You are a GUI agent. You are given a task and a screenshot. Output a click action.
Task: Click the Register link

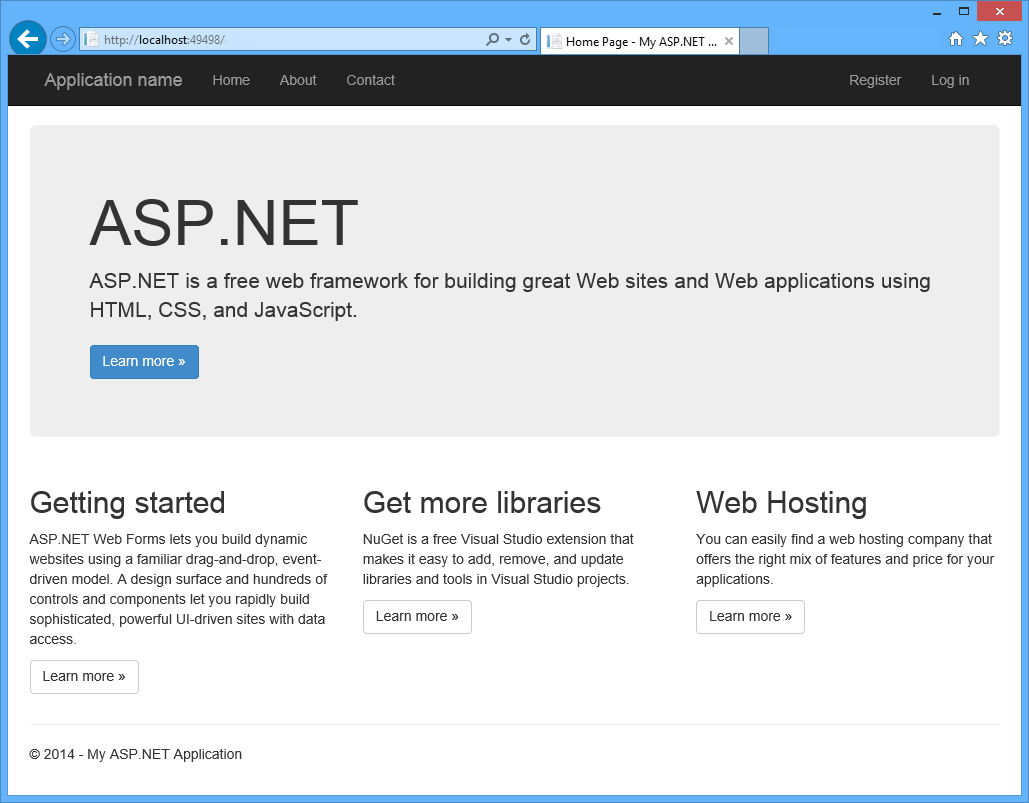(x=875, y=80)
